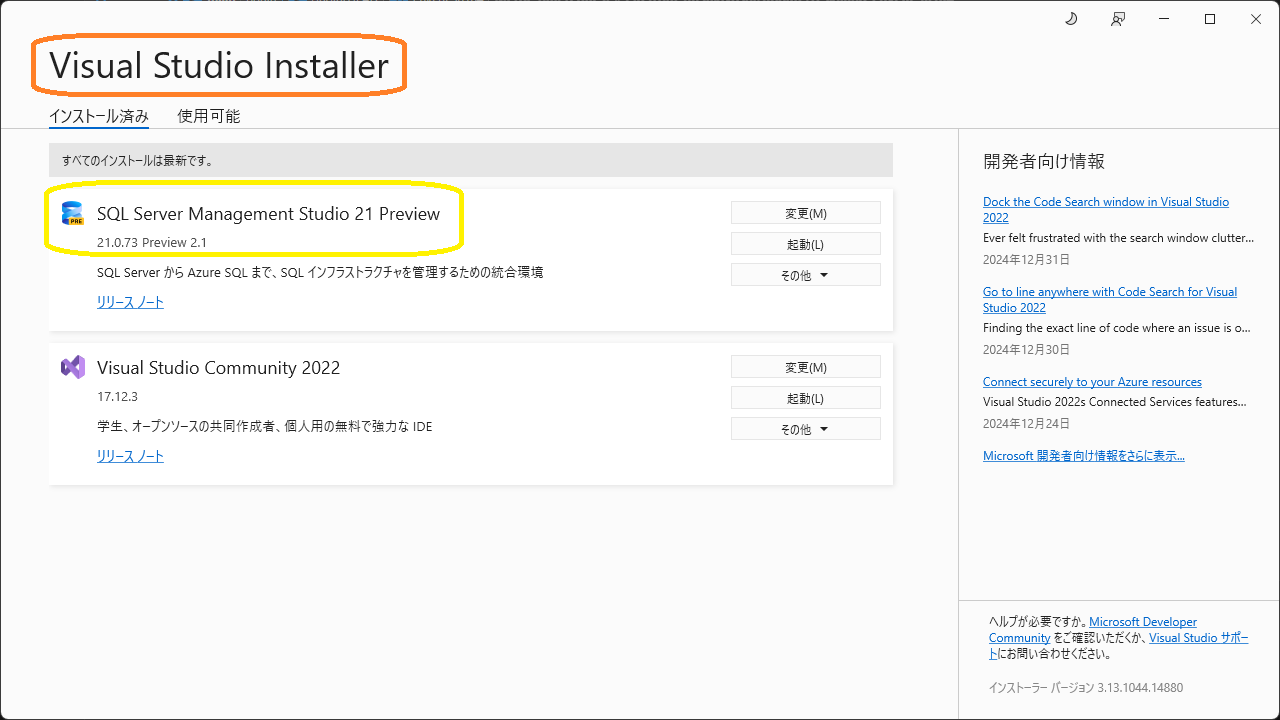The height and width of the screenshot is (720, 1280).
Task: Click the version text '21.0.73 Preview 2.1'
Action: tap(152, 243)
